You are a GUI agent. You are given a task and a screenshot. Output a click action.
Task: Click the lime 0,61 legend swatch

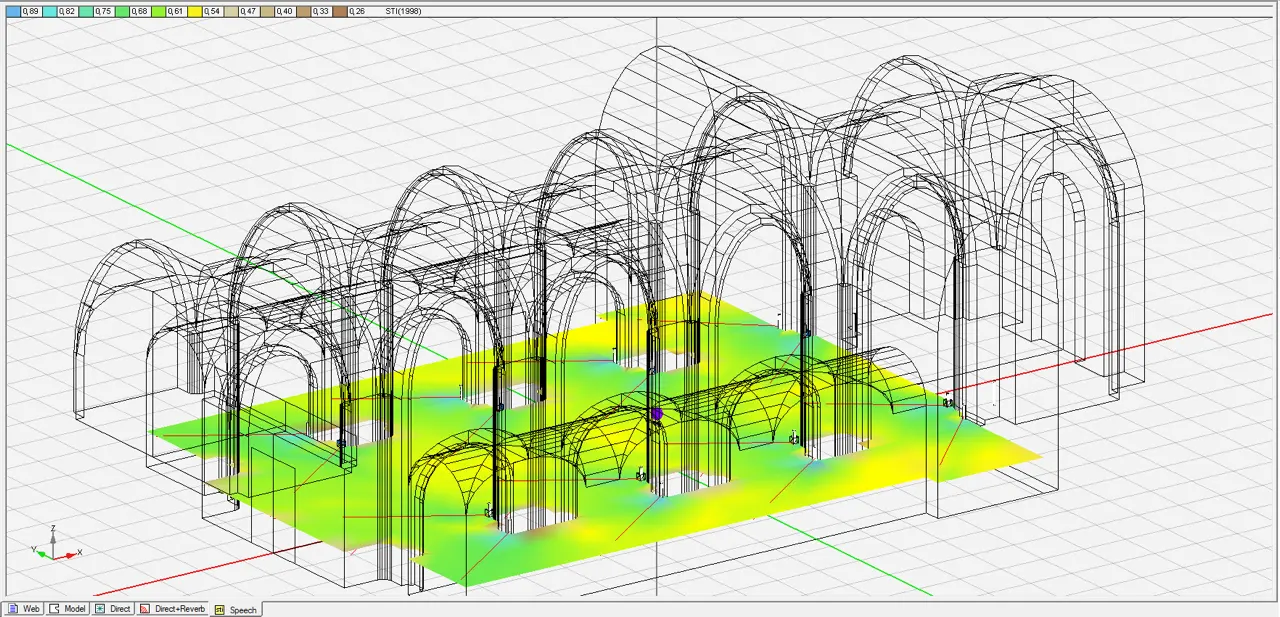click(158, 11)
